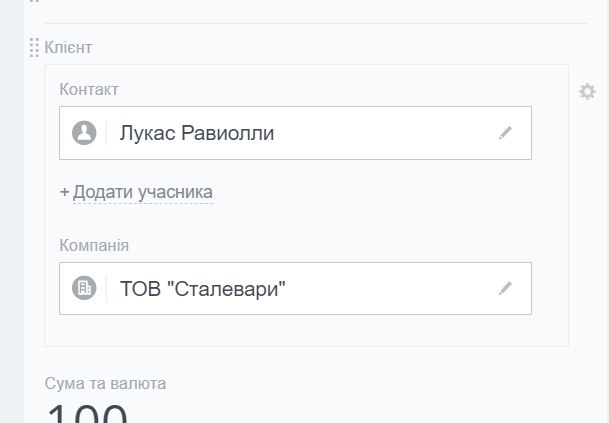This screenshot has width=609, height=423.
Task: Click the Додати учасника link
Action: tap(142, 192)
